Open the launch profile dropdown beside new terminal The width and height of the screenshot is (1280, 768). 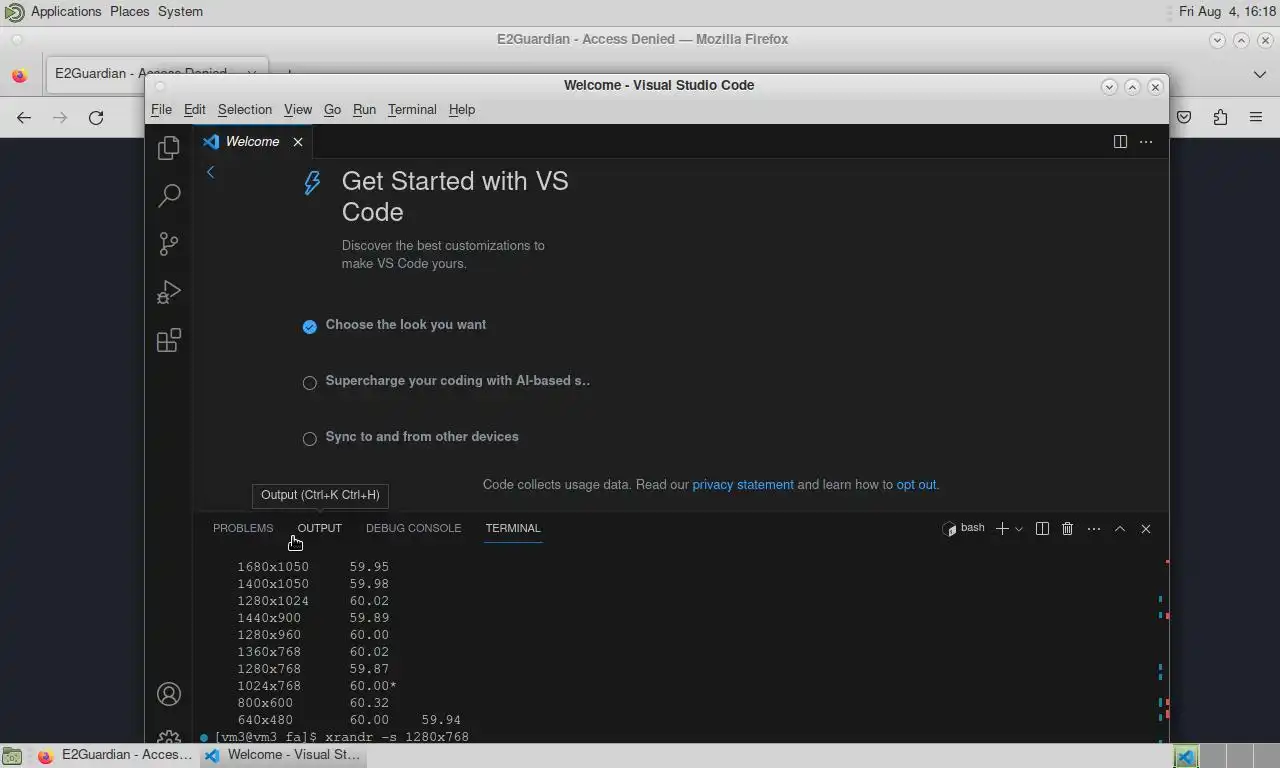[1019, 529]
